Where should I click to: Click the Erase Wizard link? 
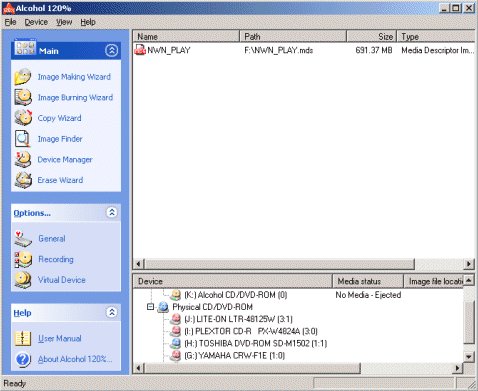pyautogui.click(x=60, y=180)
